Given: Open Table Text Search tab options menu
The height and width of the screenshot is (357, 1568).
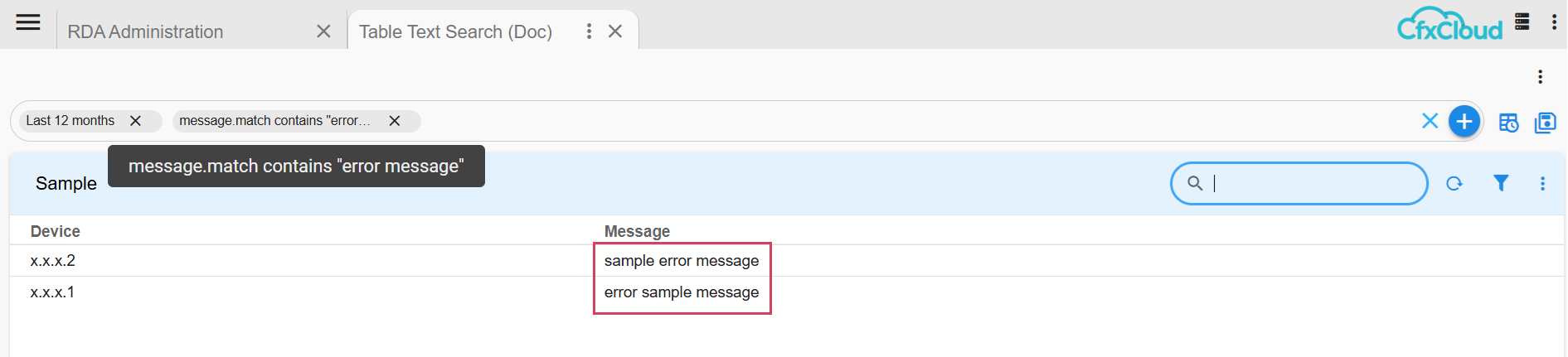Looking at the screenshot, I should coord(589,31).
